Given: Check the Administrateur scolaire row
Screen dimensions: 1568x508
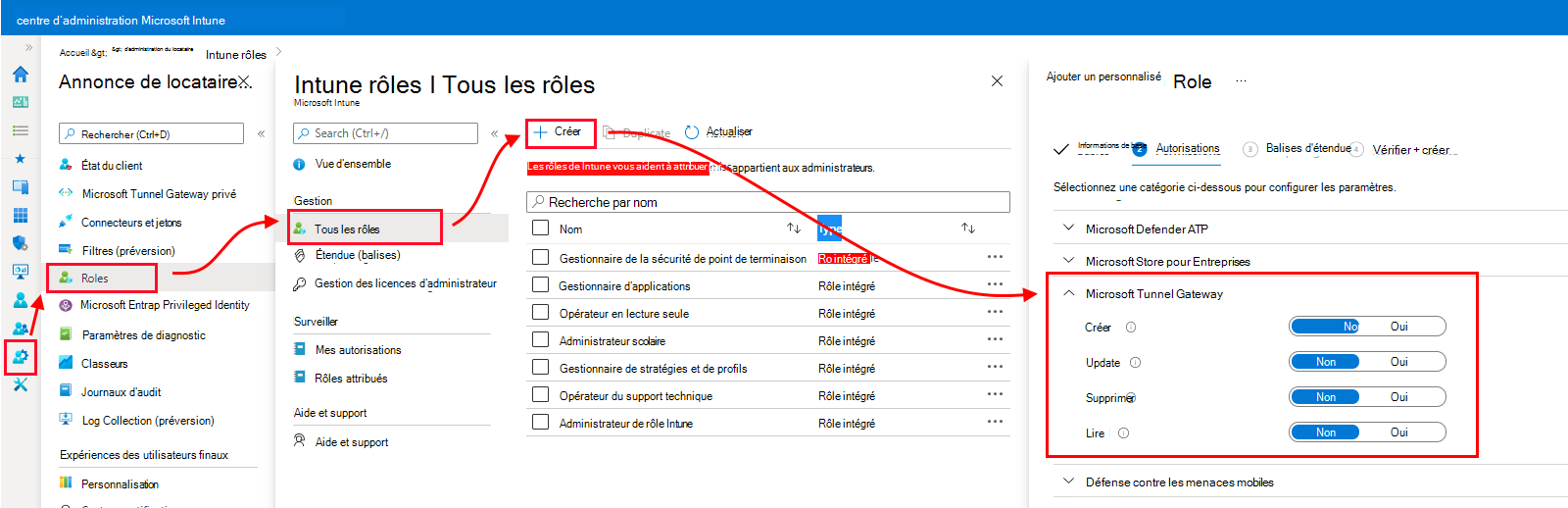Looking at the screenshot, I should point(540,339).
